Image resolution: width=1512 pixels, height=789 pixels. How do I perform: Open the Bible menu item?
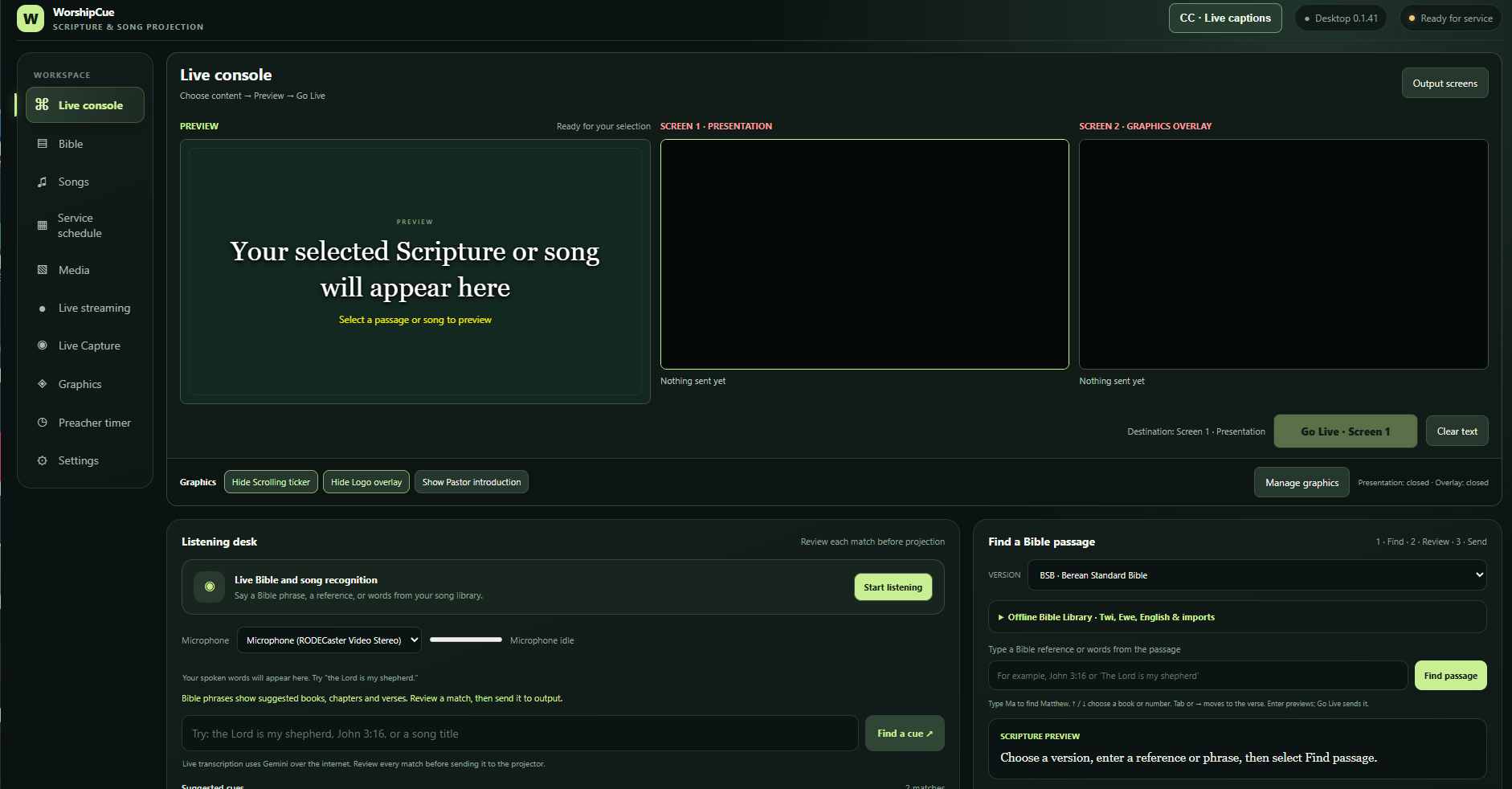(84, 144)
